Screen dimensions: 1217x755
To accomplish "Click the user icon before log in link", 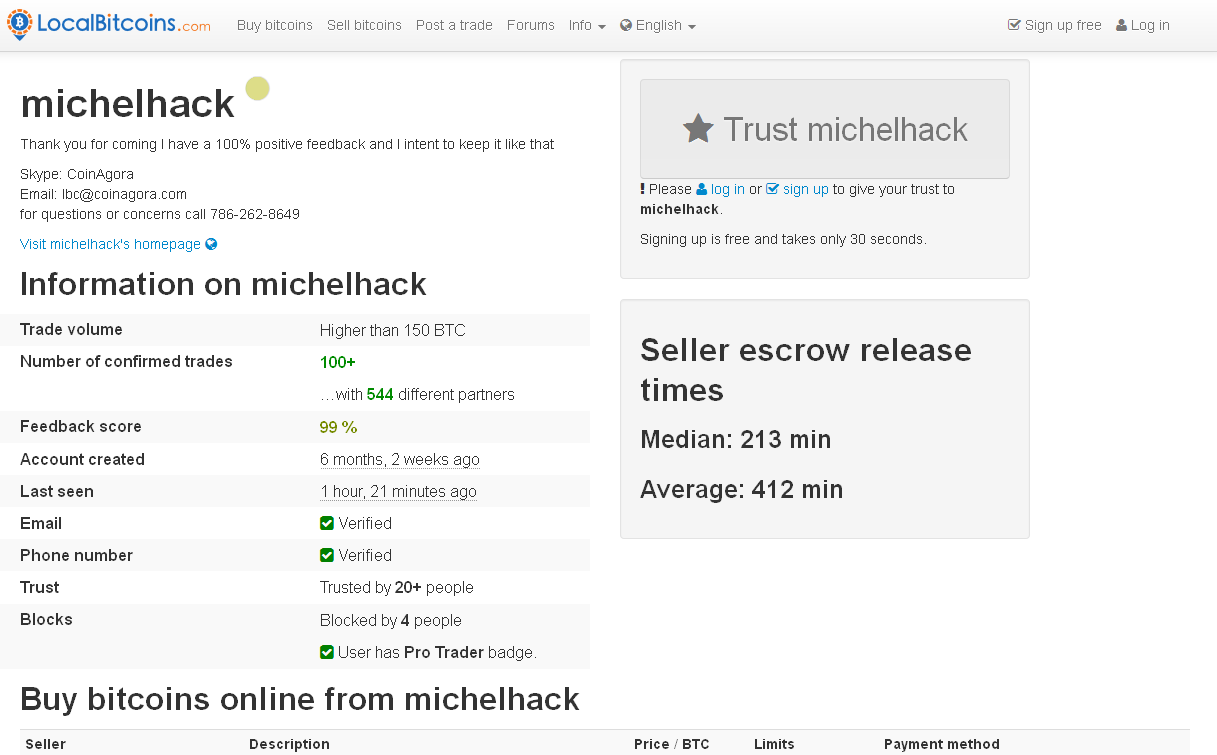I will click(x=701, y=189).
